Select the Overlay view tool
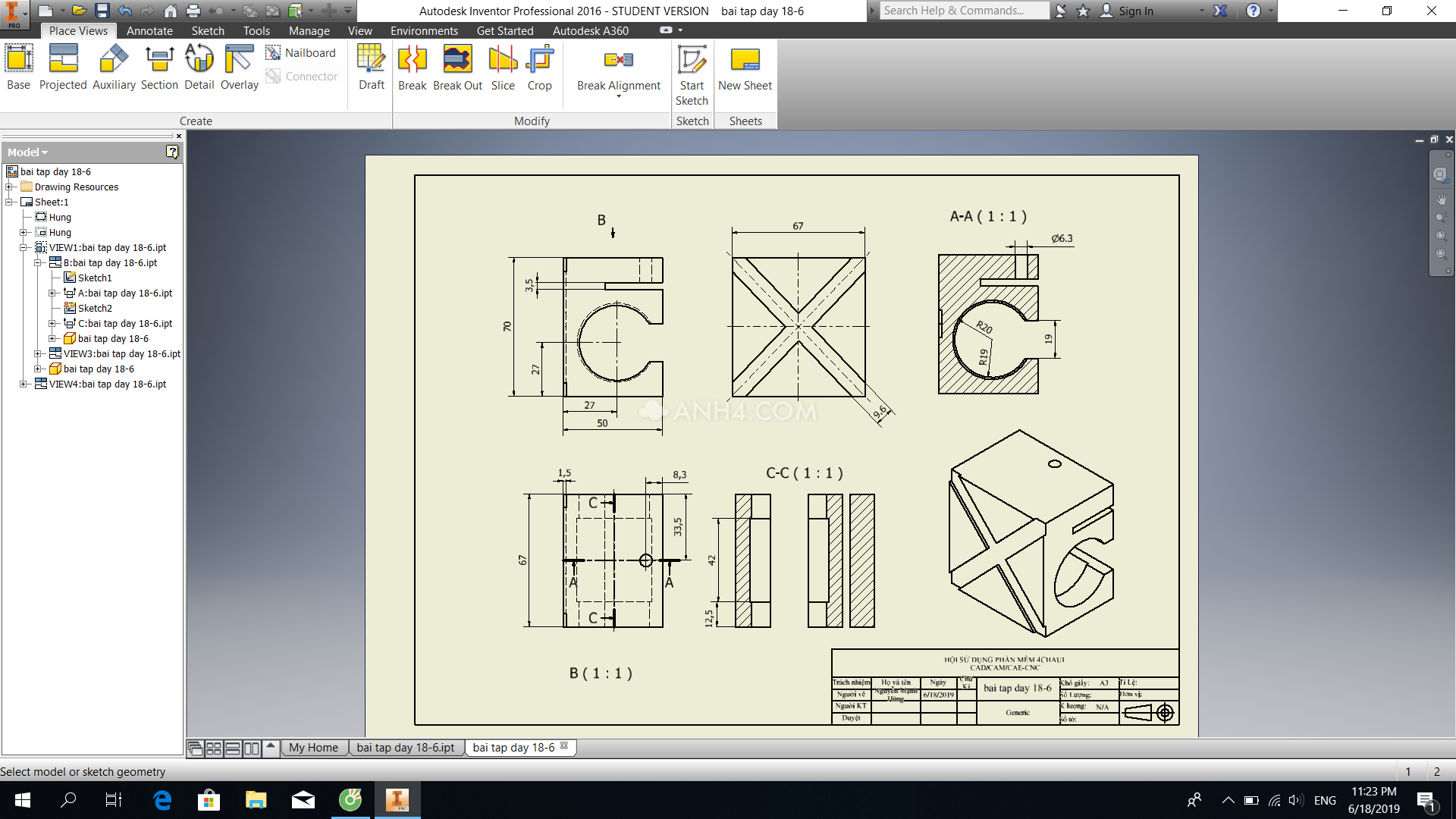The height and width of the screenshot is (819, 1456). (240, 67)
